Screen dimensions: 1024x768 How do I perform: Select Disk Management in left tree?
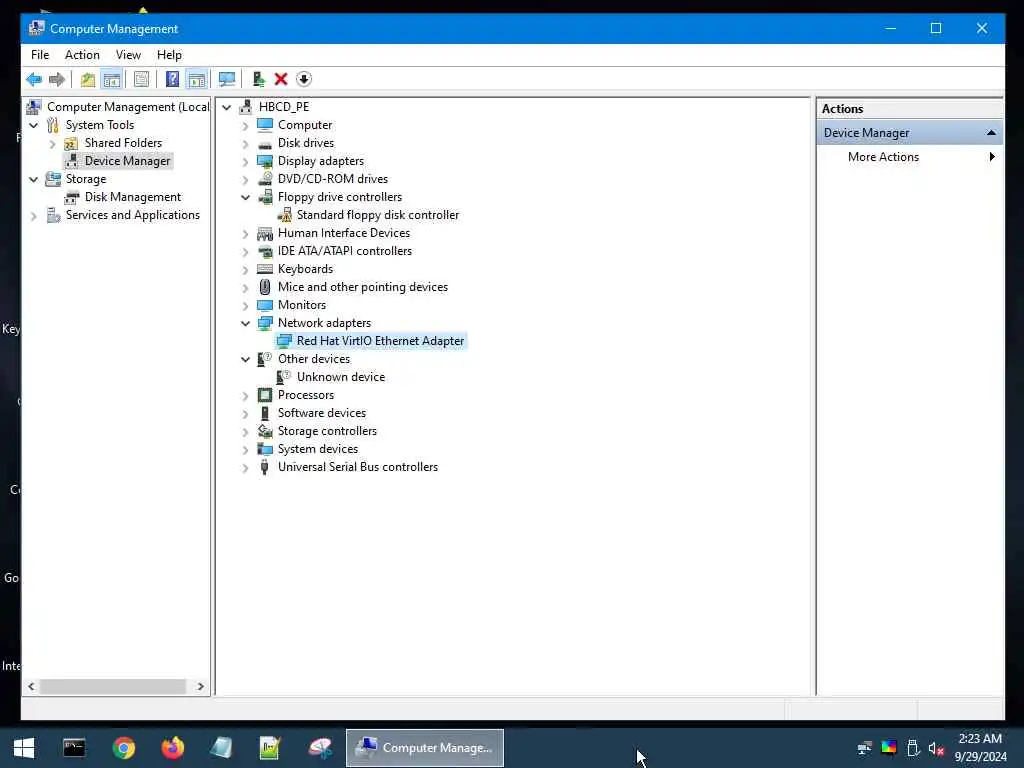pyautogui.click(x=133, y=197)
